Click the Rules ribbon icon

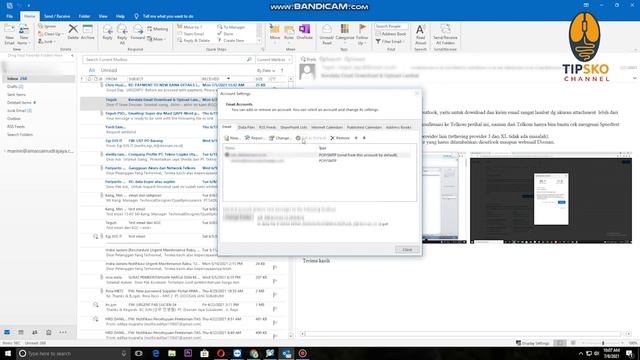[x=289, y=32]
